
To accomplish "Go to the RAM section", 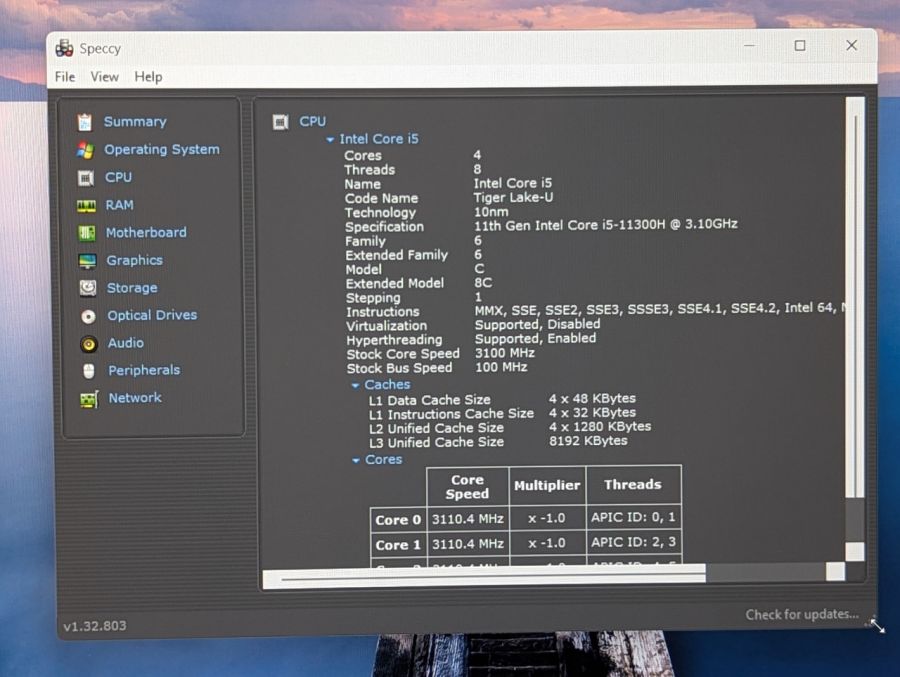I will click(119, 204).
